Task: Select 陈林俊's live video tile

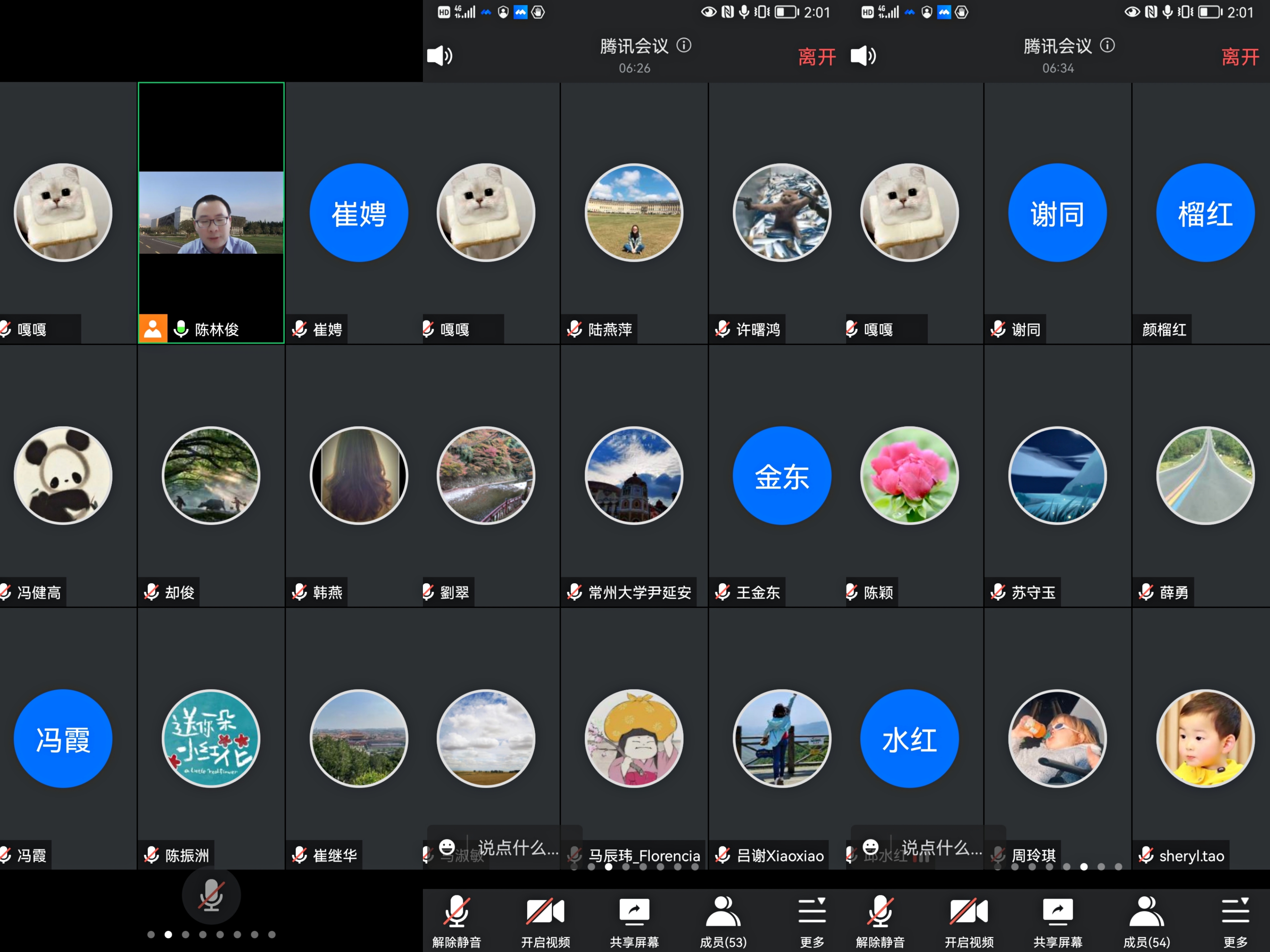Action: tap(211, 212)
